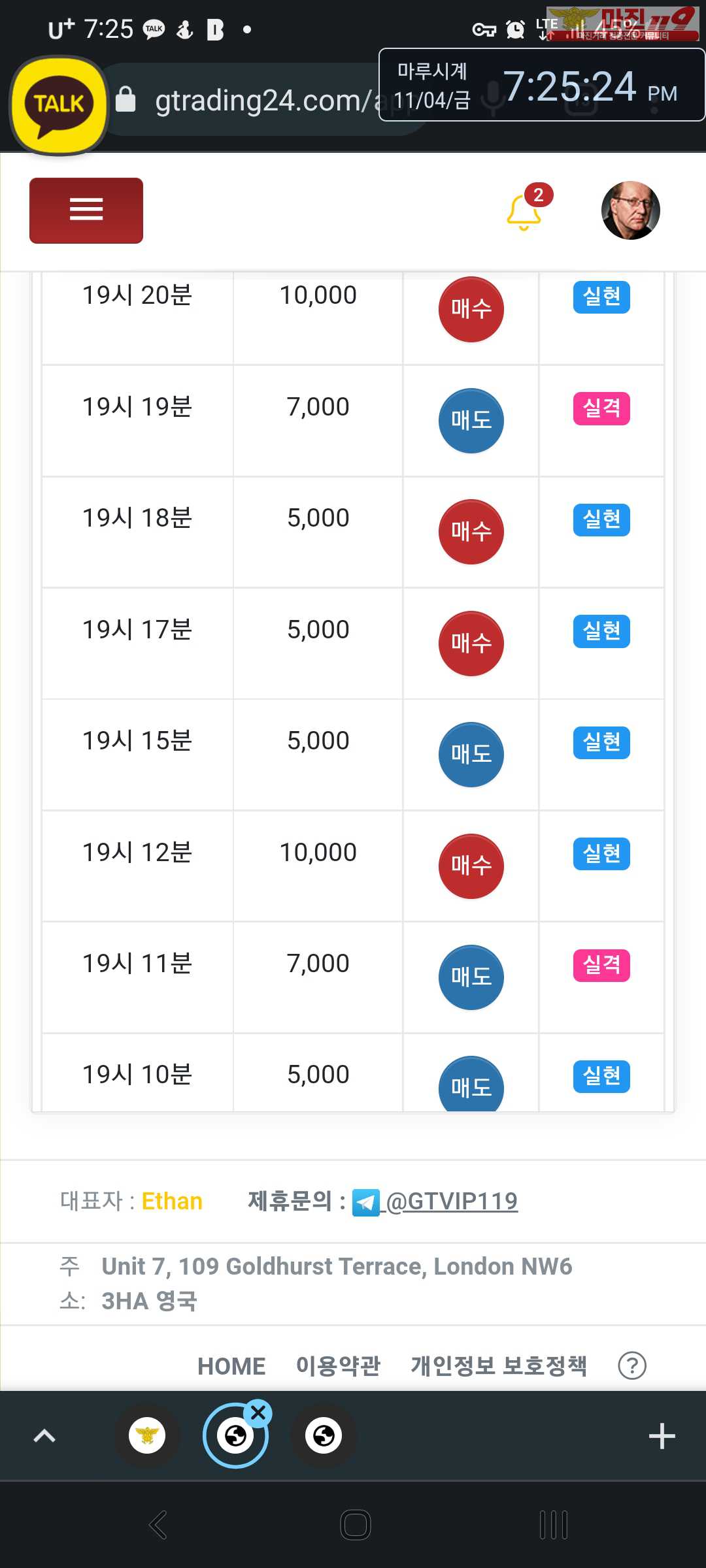Go to the HOME footer link
Viewport: 706px width, 1568px height.
231,1366
